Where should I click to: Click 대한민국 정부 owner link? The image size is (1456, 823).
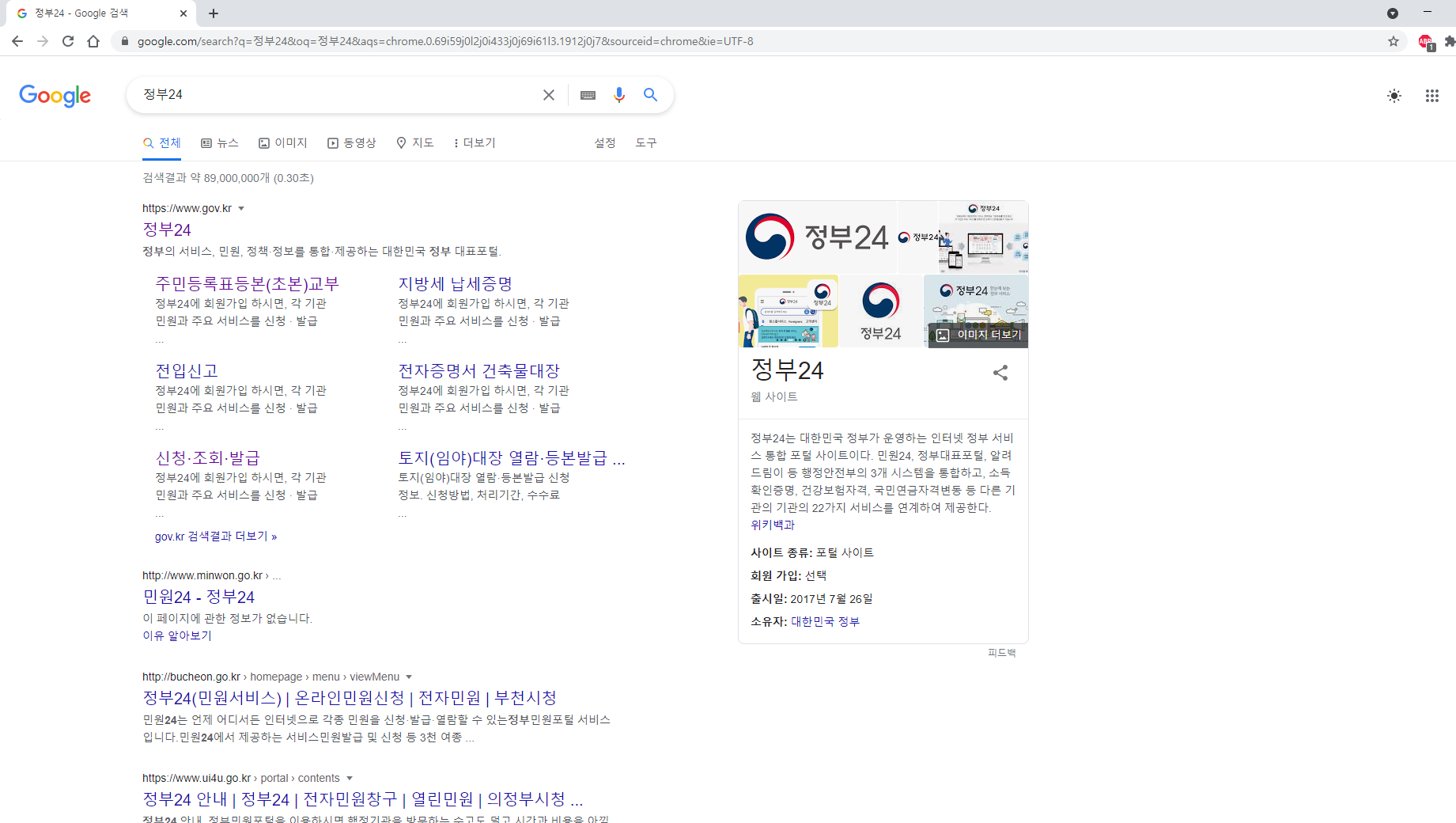click(826, 622)
